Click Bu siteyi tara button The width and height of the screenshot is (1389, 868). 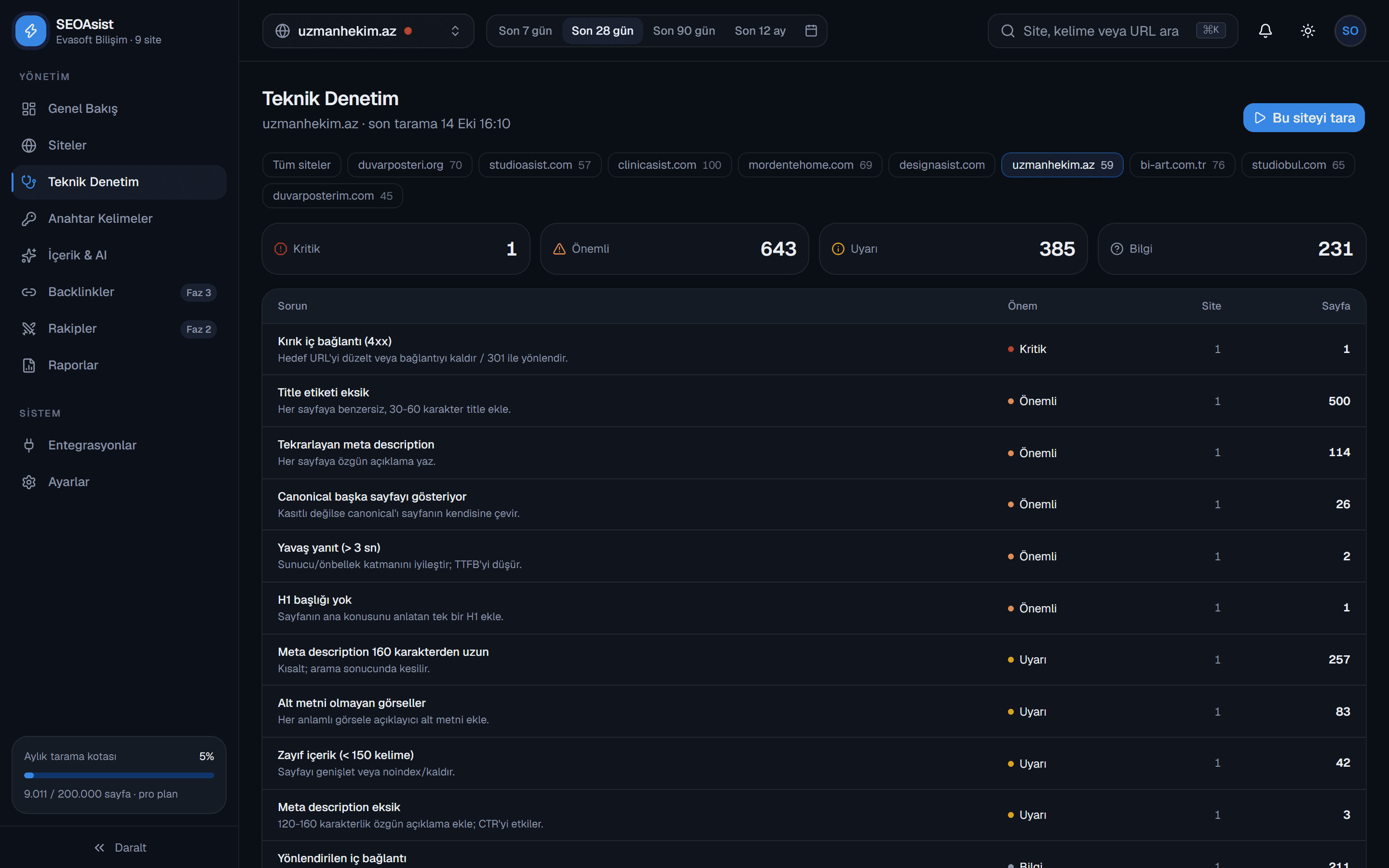point(1304,118)
